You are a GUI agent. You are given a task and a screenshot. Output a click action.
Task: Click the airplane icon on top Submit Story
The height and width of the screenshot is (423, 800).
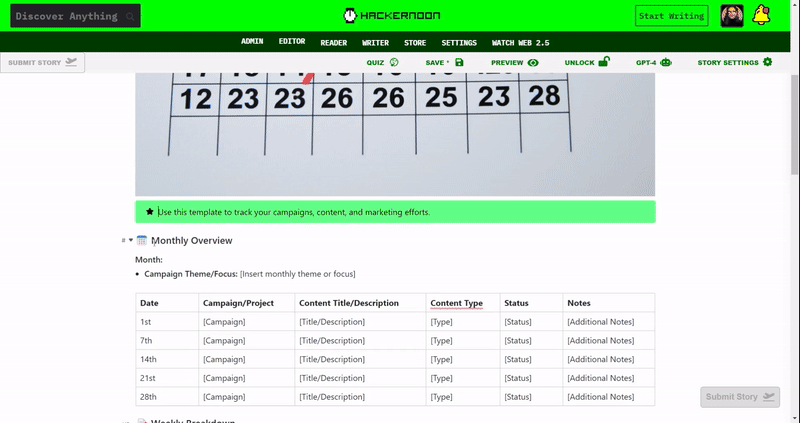[71, 62]
